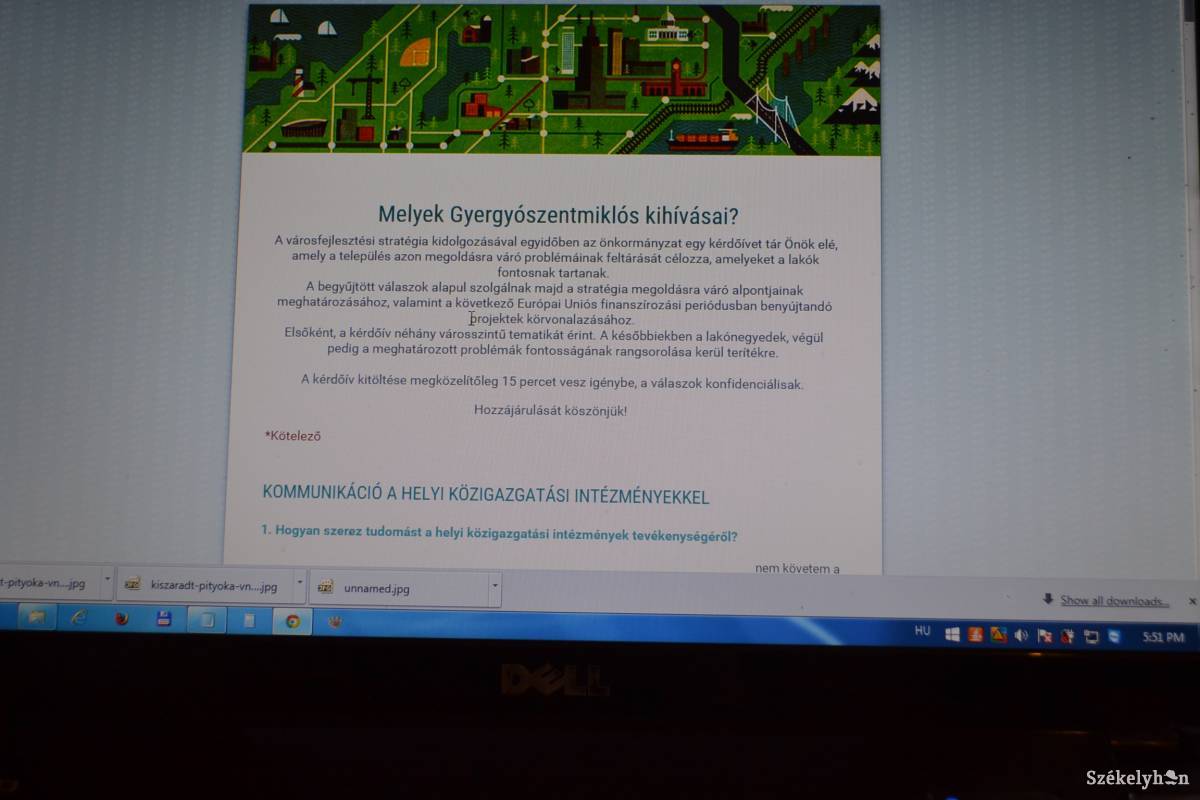
Task: Open Firefox from the taskbar
Action: pos(122,619)
